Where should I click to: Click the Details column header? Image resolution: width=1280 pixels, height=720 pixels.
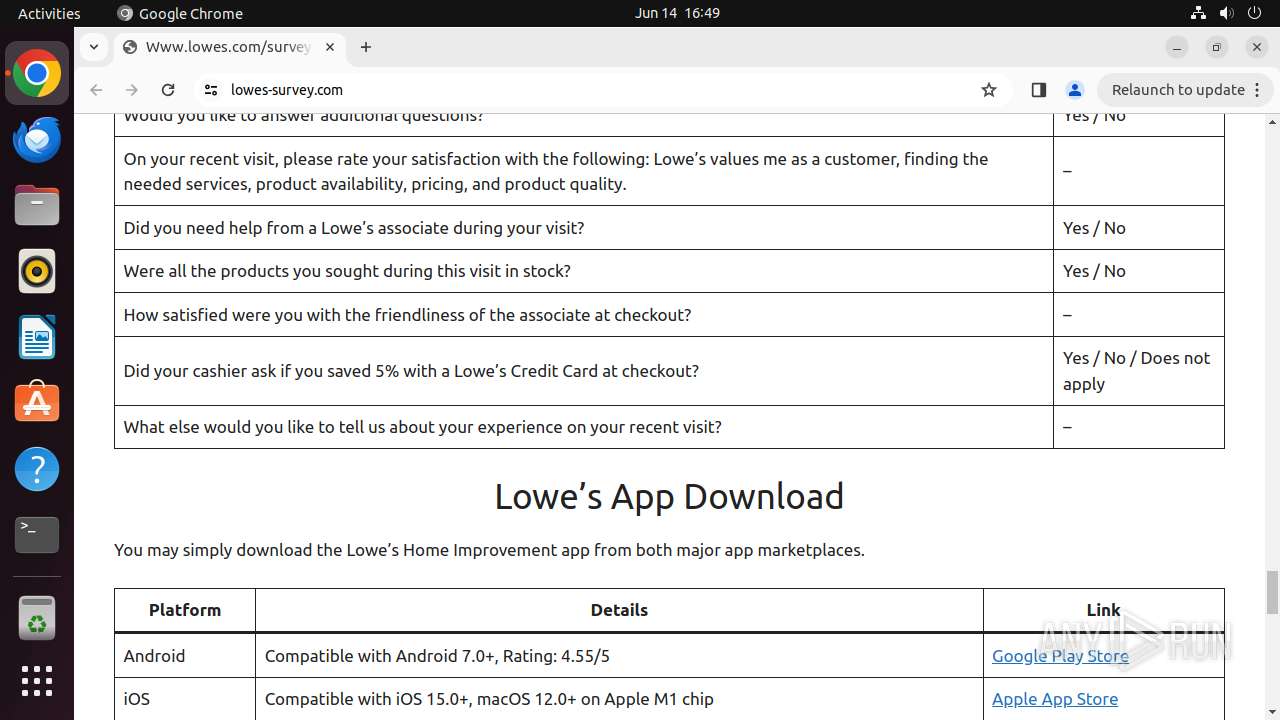(619, 610)
